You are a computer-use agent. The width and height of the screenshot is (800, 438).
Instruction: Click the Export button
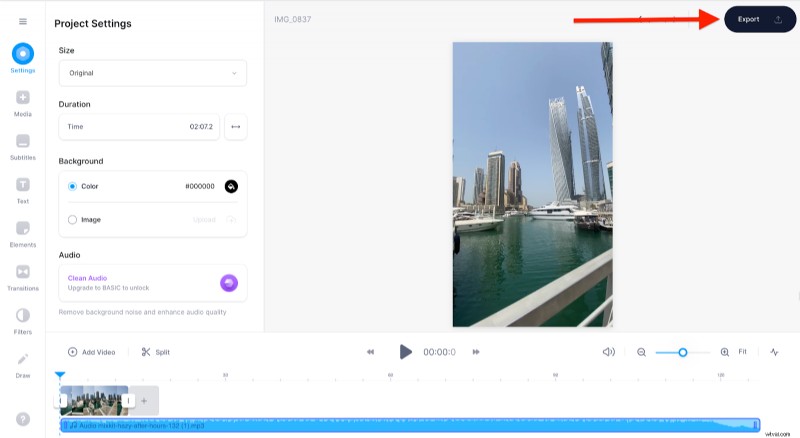click(760, 19)
